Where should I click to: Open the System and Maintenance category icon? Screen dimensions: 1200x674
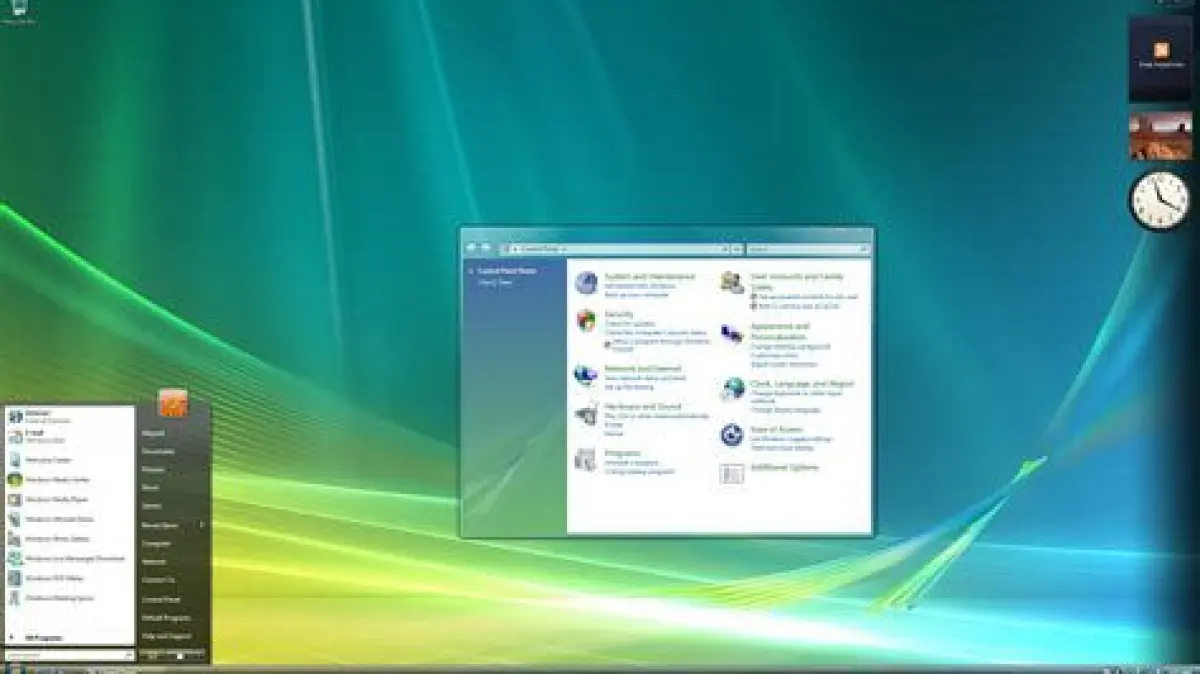click(x=586, y=282)
